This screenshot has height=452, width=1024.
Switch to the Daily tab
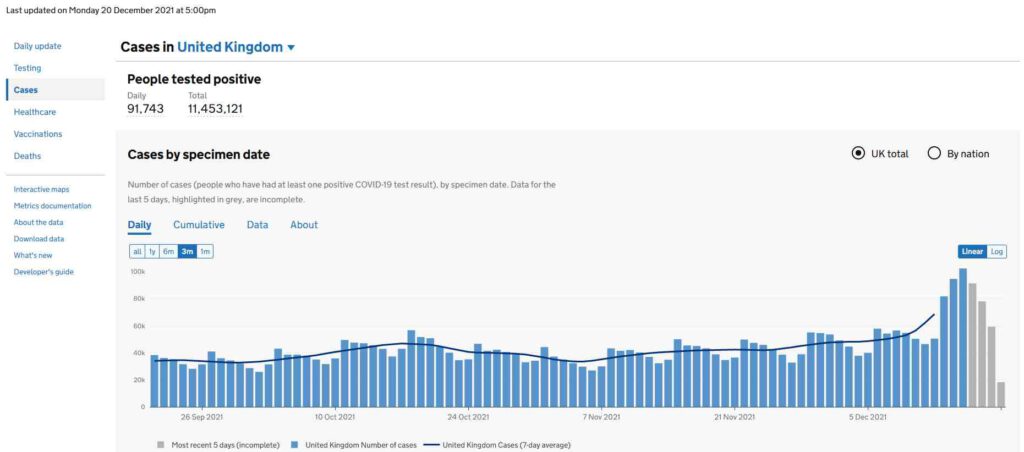tap(139, 225)
